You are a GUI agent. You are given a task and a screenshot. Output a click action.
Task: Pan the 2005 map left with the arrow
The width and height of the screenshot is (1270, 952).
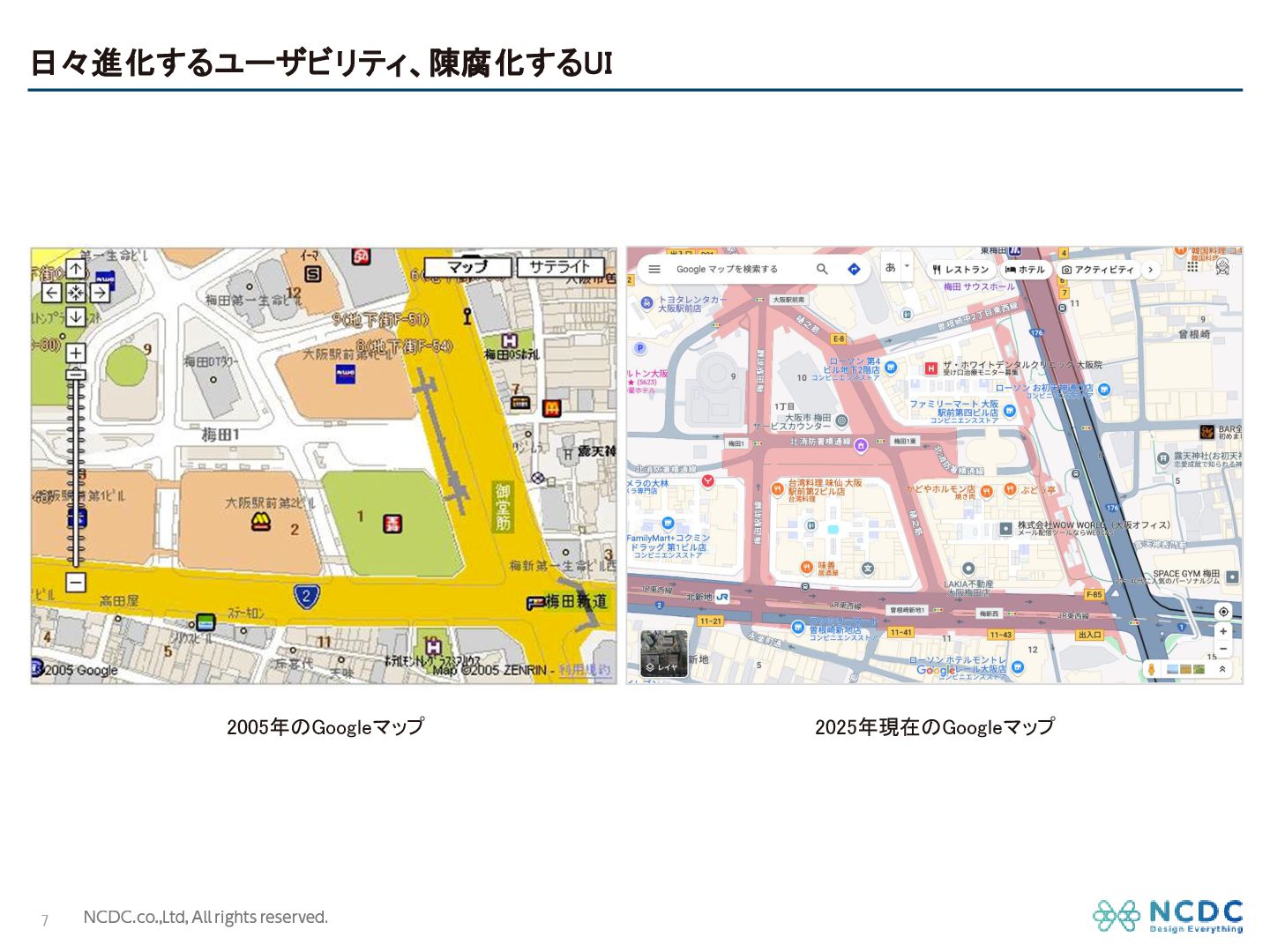click(x=52, y=293)
